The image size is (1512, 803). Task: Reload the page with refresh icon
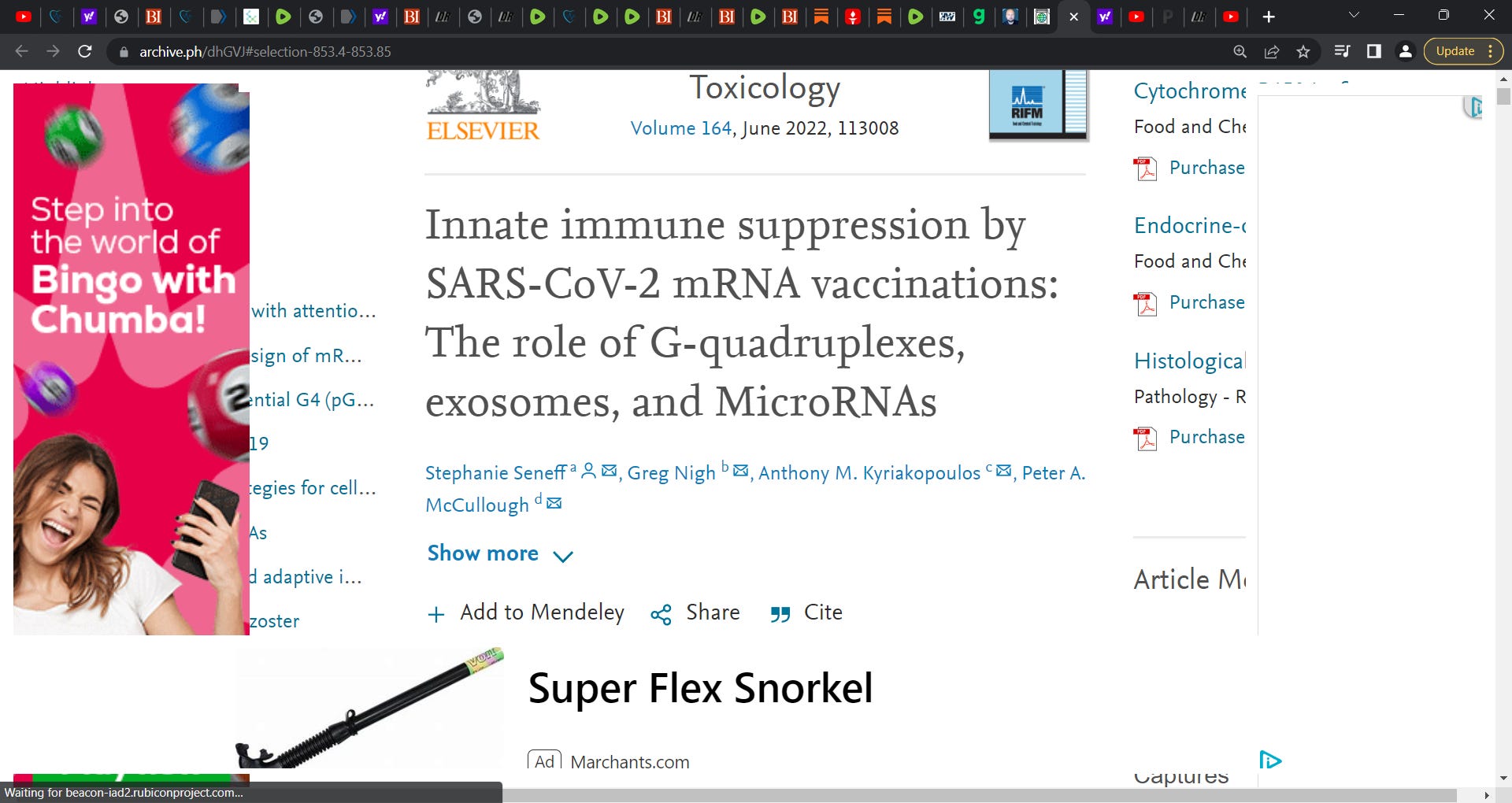pyautogui.click(x=85, y=51)
